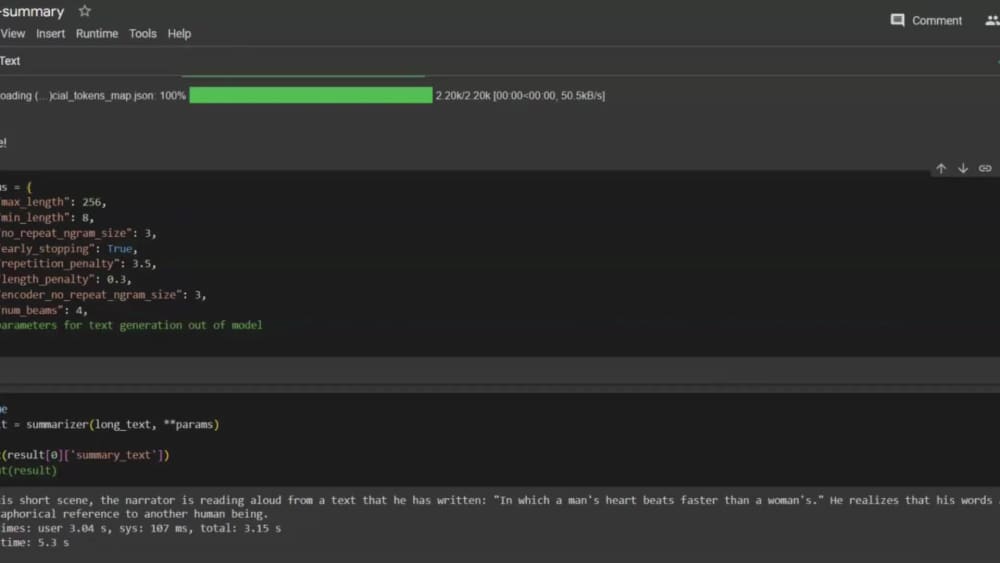Click the no_repeat_ngram_size line
The image size is (1000, 563).
tap(78, 233)
